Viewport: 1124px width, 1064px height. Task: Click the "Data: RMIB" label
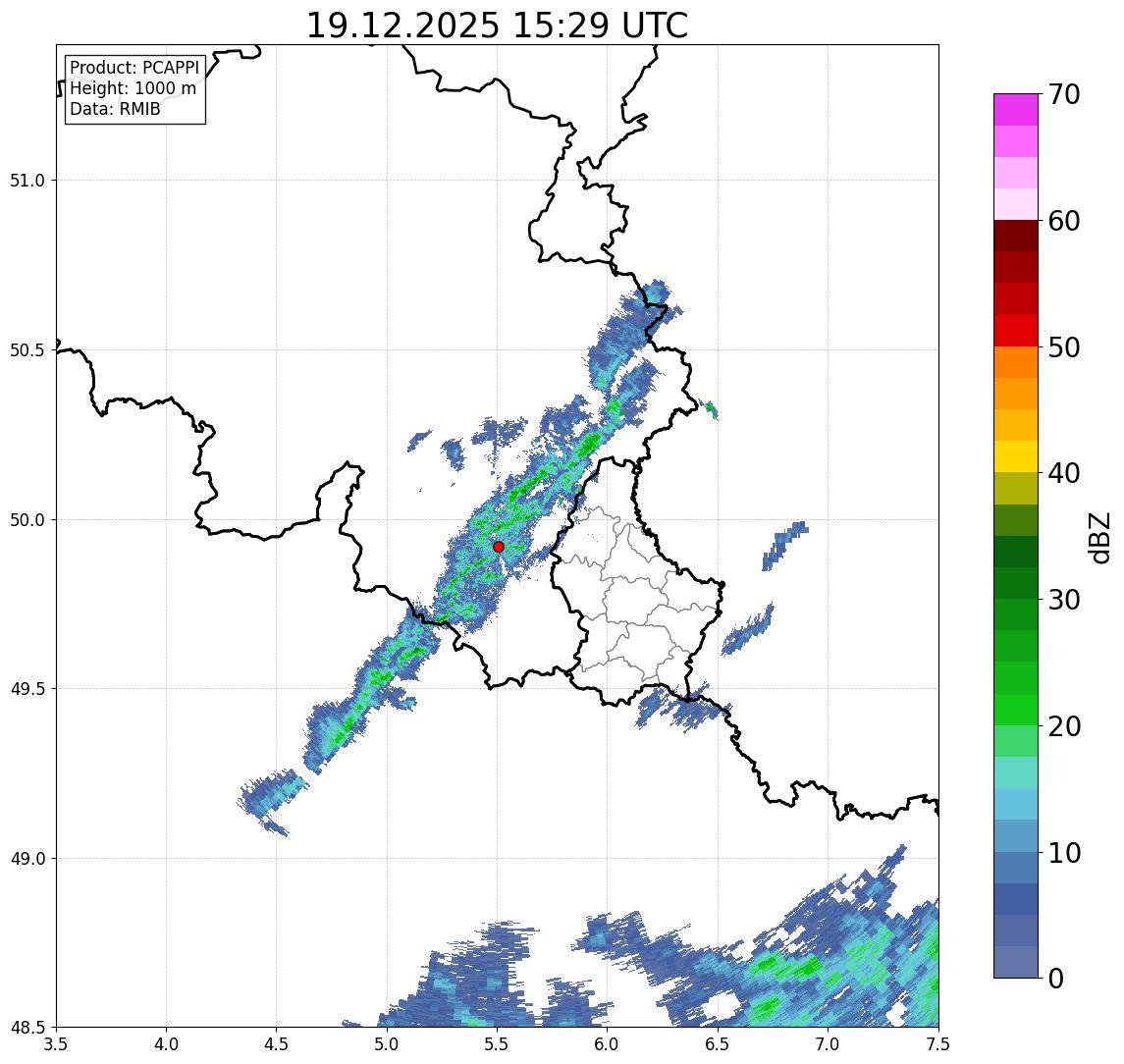115,109
